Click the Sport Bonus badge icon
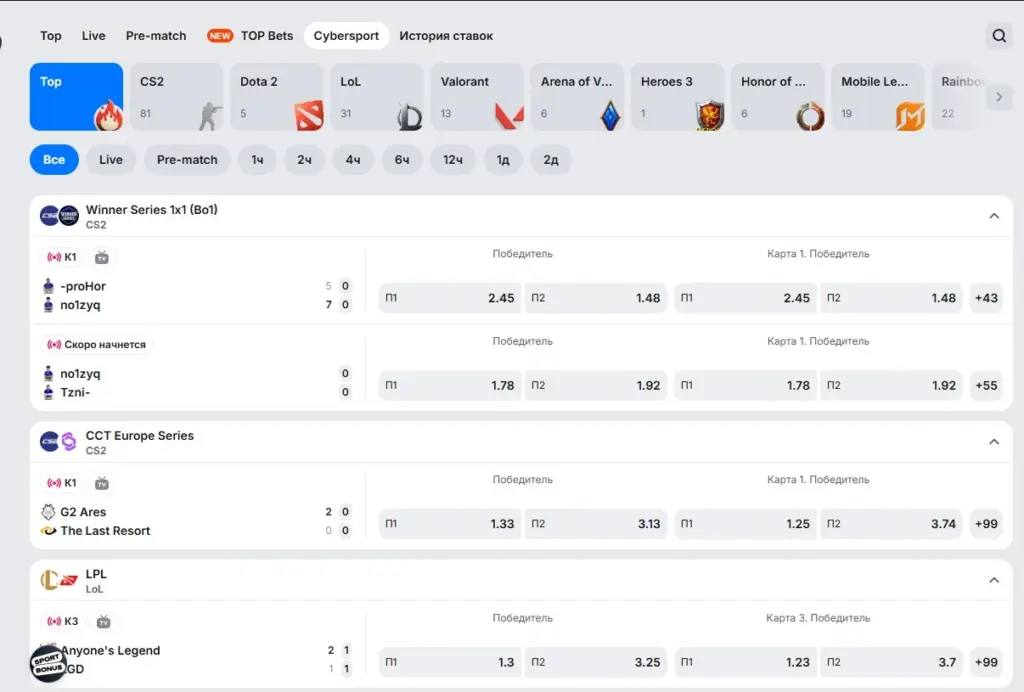 click(x=48, y=663)
